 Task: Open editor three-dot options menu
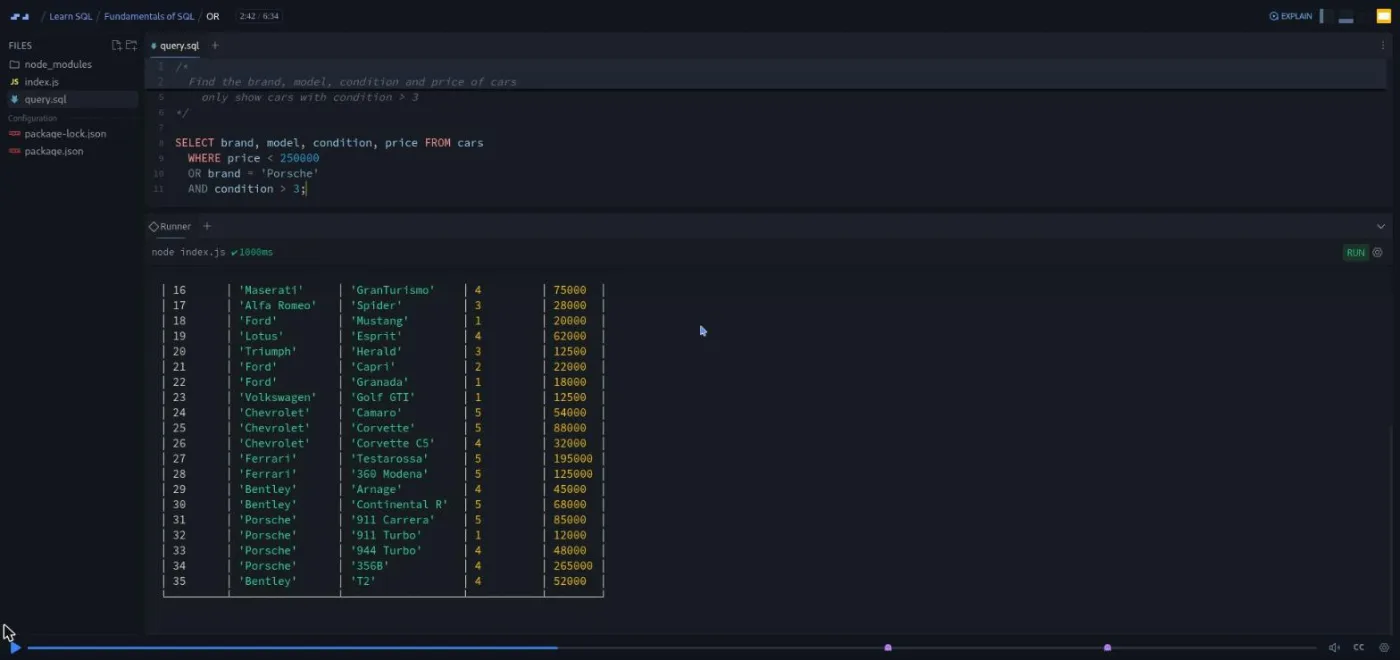1384,45
